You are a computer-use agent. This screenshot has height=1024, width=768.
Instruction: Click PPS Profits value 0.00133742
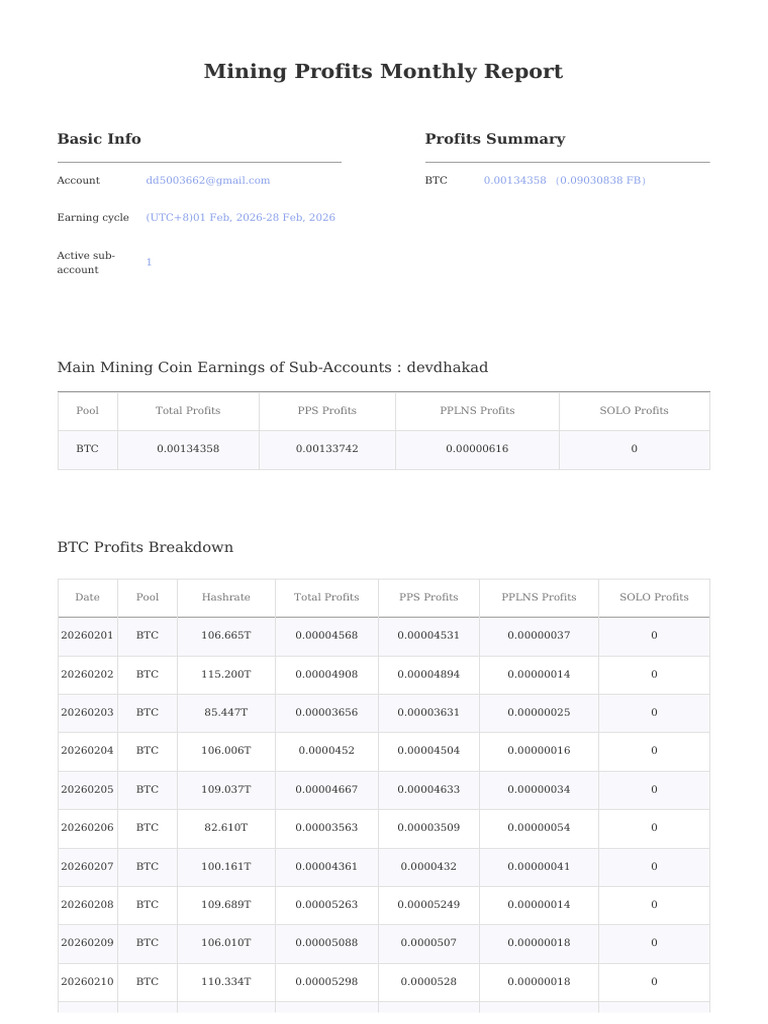[x=327, y=449]
